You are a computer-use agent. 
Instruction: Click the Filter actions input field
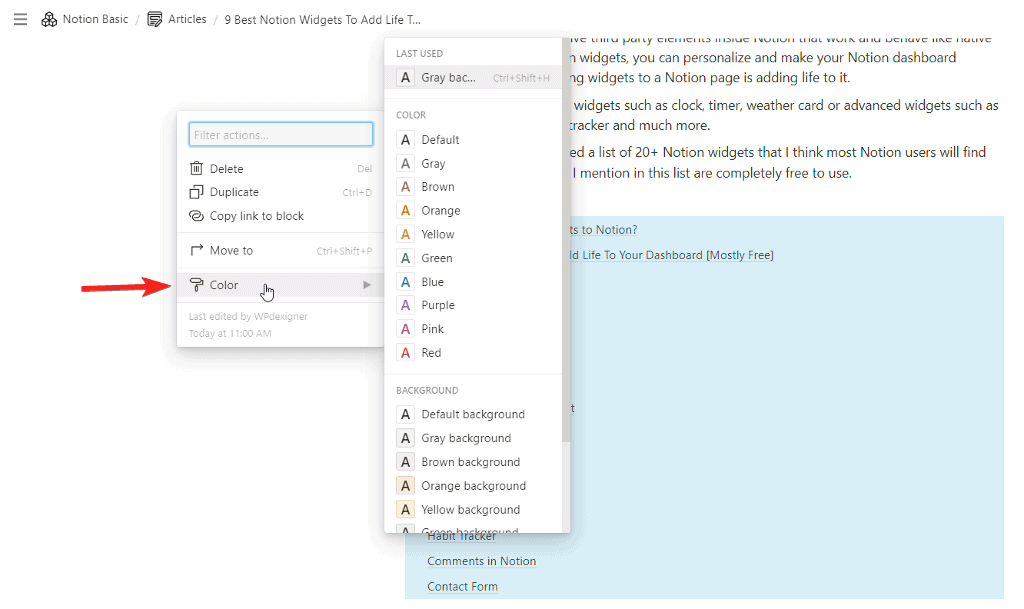280,132
